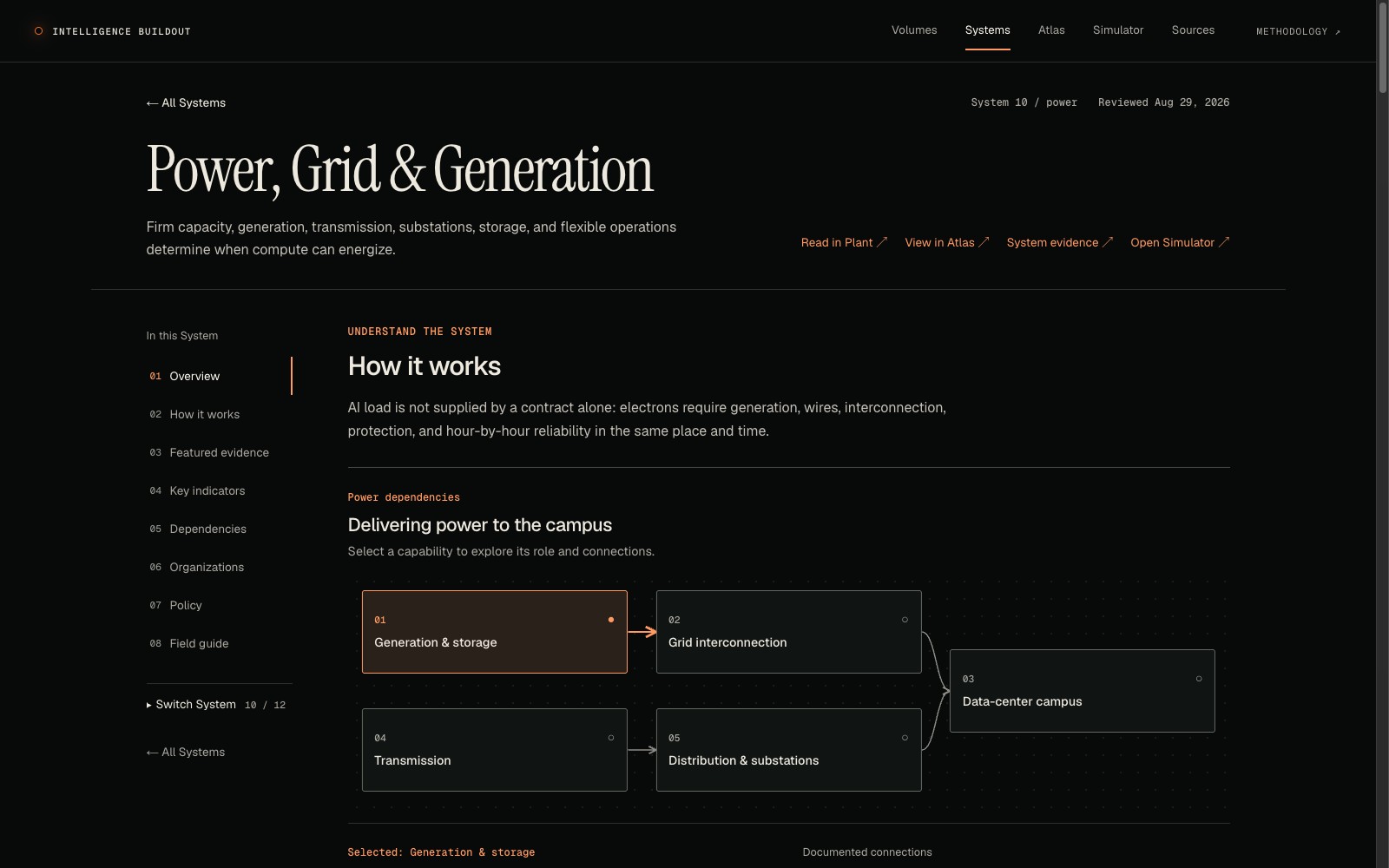Select the Data-center campus node
1389x868 pixels.
click(x=1083, y=691)
